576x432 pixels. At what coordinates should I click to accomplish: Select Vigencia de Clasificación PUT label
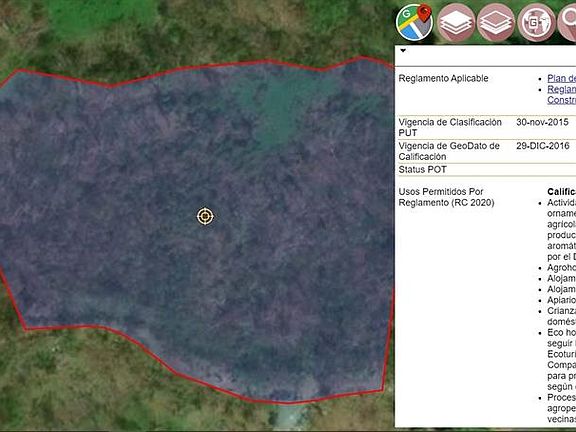450,127
